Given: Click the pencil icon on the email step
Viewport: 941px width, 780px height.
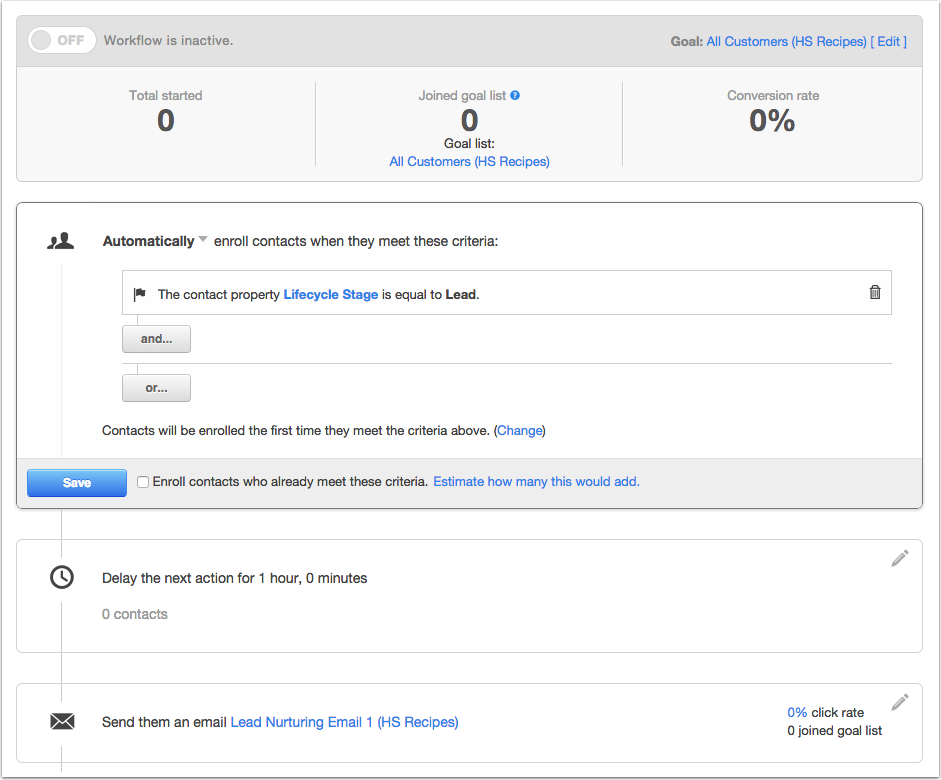Looking at the screenshot, I should coord(900,702).
